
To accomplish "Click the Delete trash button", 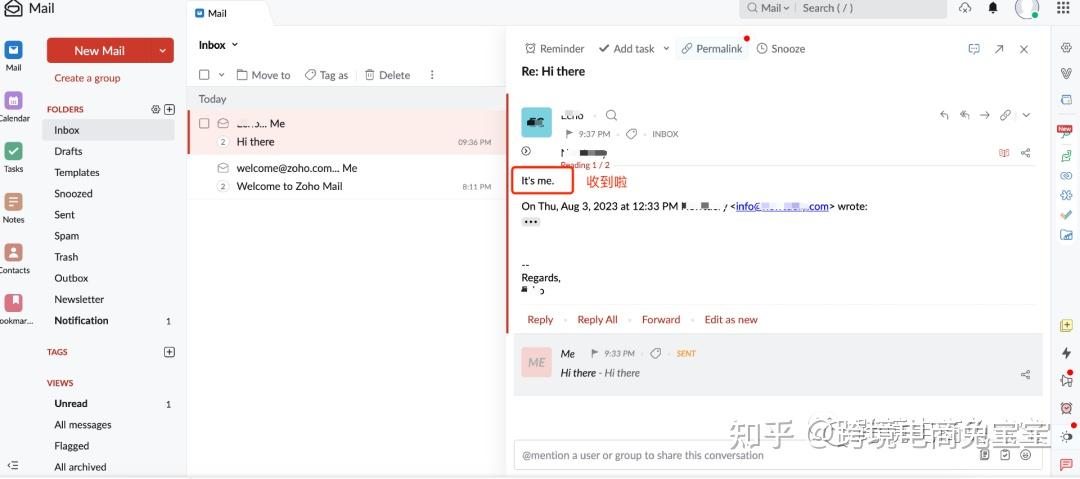I will [387, 75].
